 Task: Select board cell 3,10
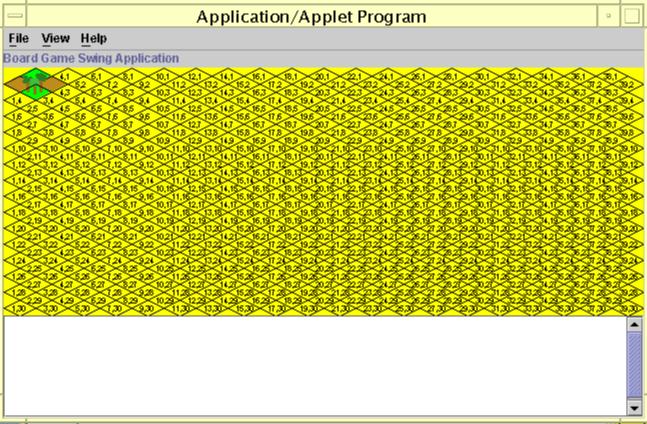[51, 148]
